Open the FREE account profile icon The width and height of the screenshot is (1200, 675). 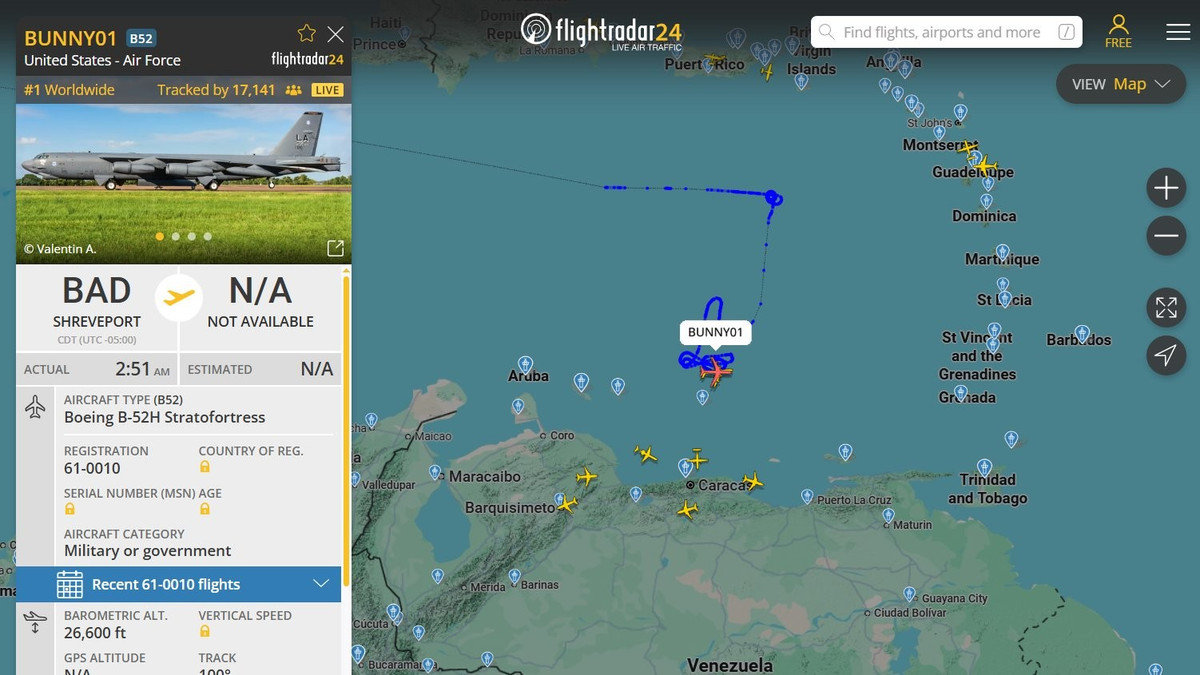point(1119,31)
